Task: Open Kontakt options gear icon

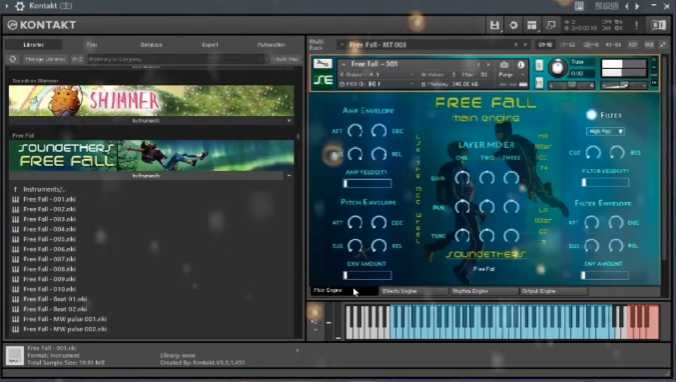Action: point(513,25)
